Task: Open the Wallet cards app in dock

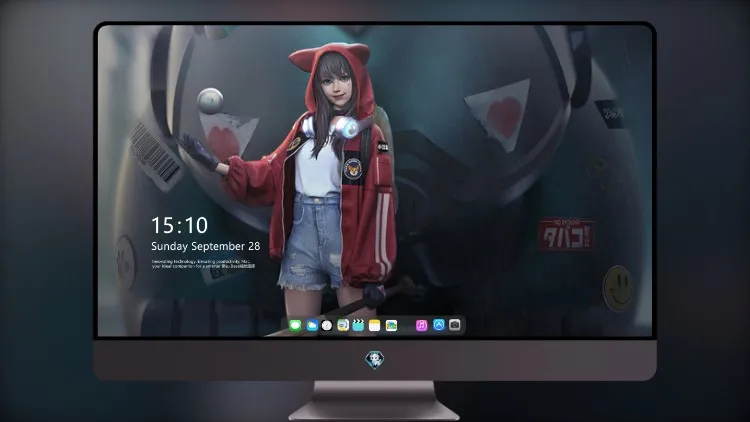Action: [x=391, y=326]
